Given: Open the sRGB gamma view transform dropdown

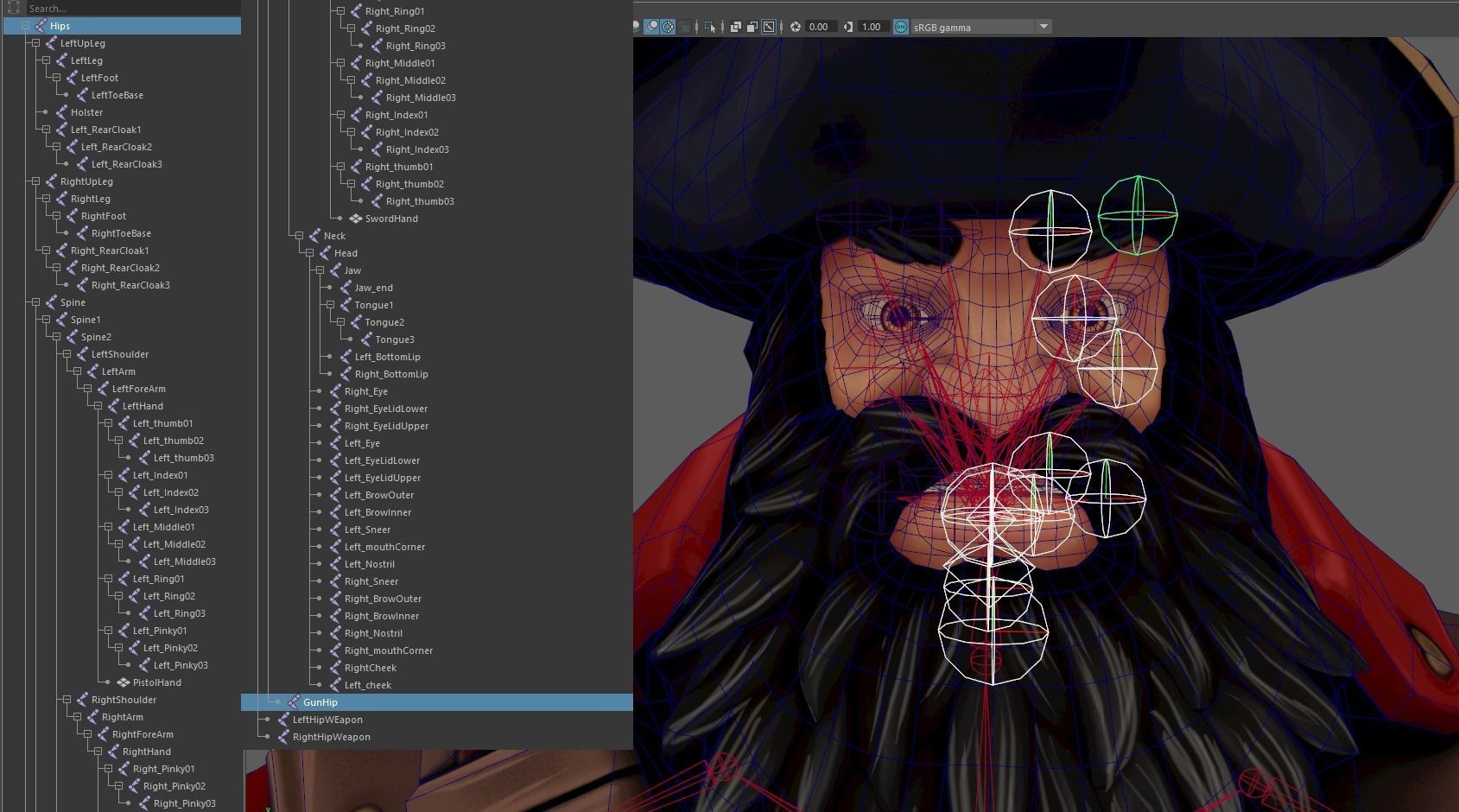Looking at the screenshot, I should click(1044, 27).
